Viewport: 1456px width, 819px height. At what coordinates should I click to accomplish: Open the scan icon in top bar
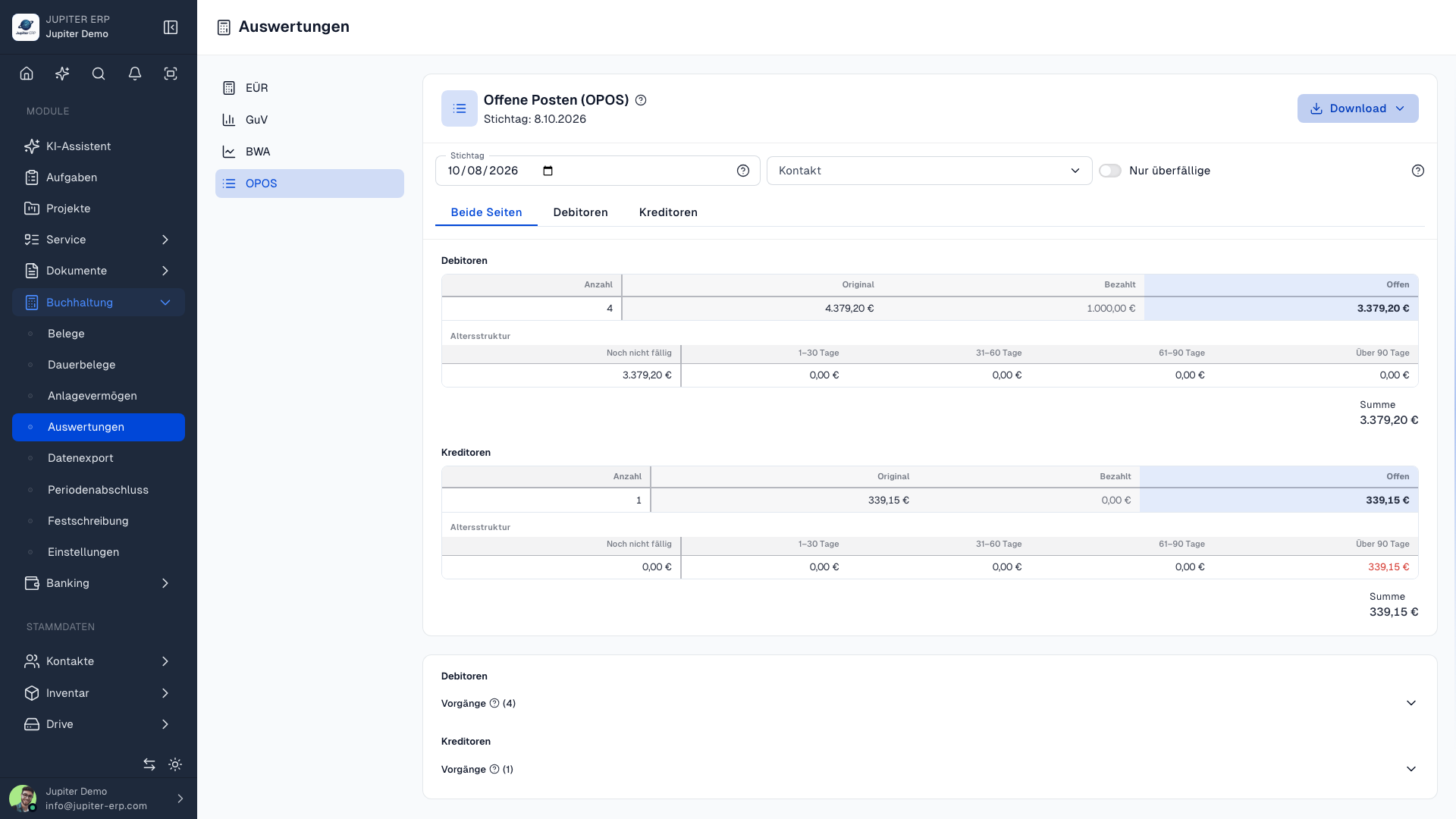[x=171, y=74]
